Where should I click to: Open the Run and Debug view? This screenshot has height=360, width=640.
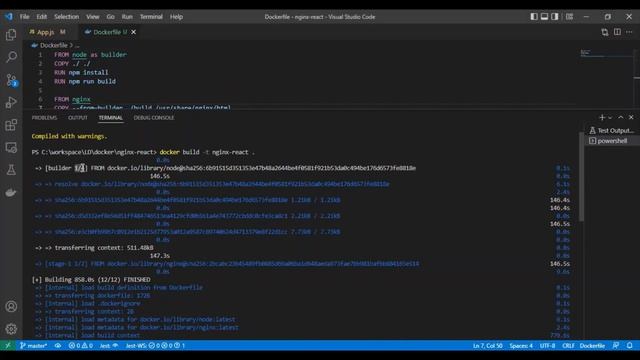click(x=11, y=102)
